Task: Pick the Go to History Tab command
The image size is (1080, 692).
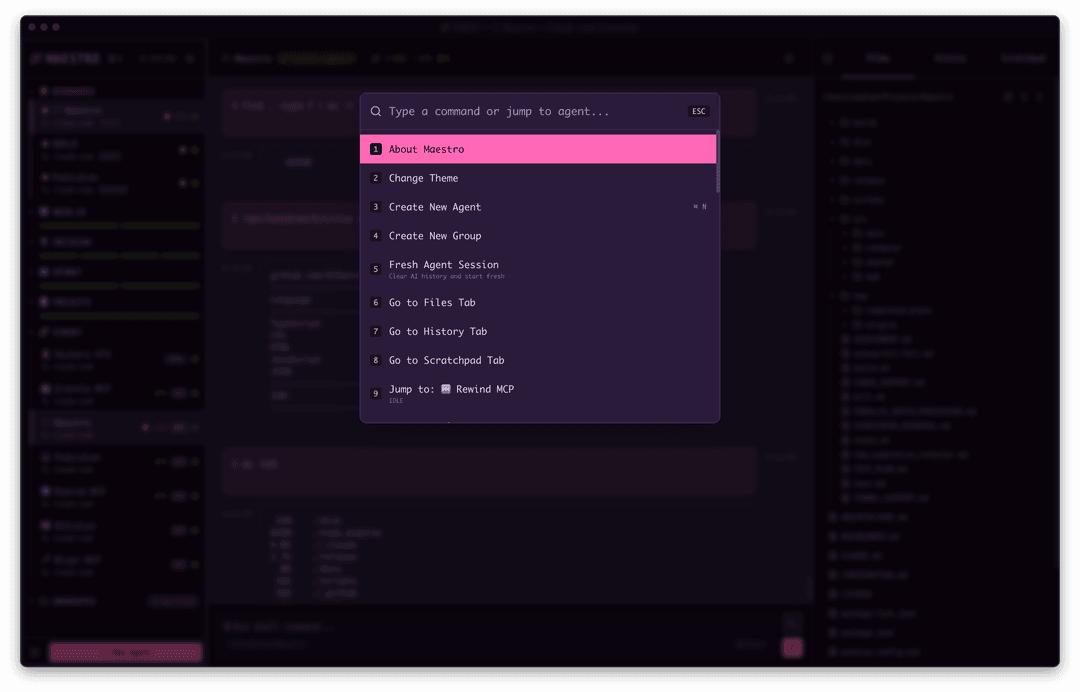Action: point(538,332)
